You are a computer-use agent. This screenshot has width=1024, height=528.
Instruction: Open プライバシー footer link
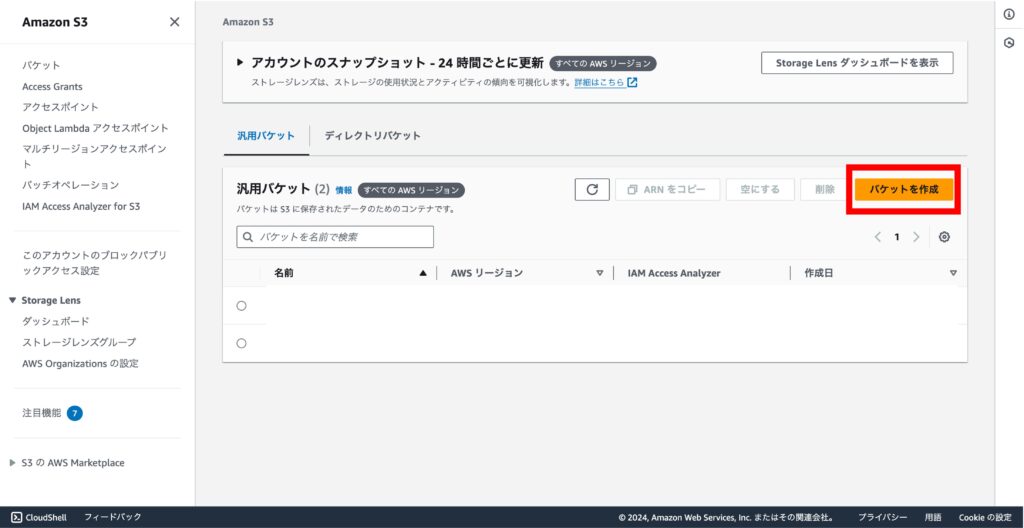click(x=882, y=517)
